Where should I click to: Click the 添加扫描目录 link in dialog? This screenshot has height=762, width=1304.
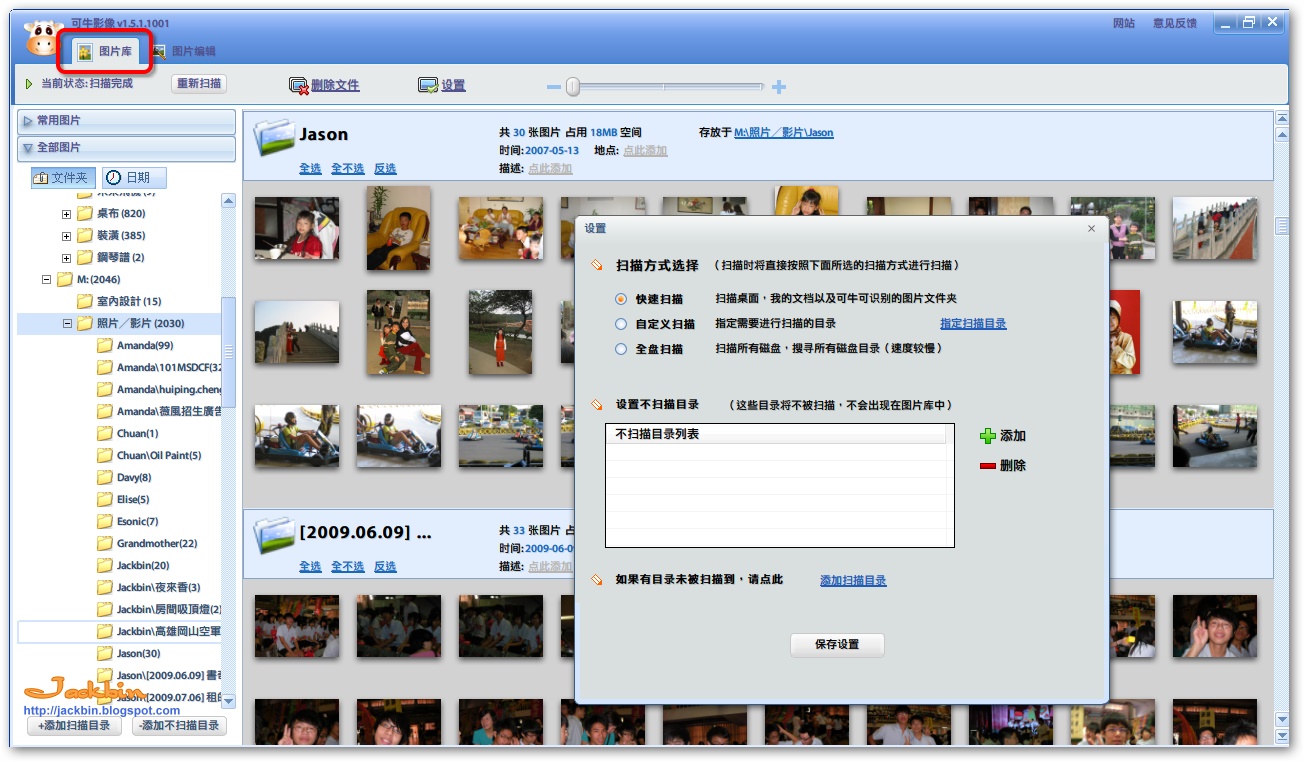(x=853, y=581)
